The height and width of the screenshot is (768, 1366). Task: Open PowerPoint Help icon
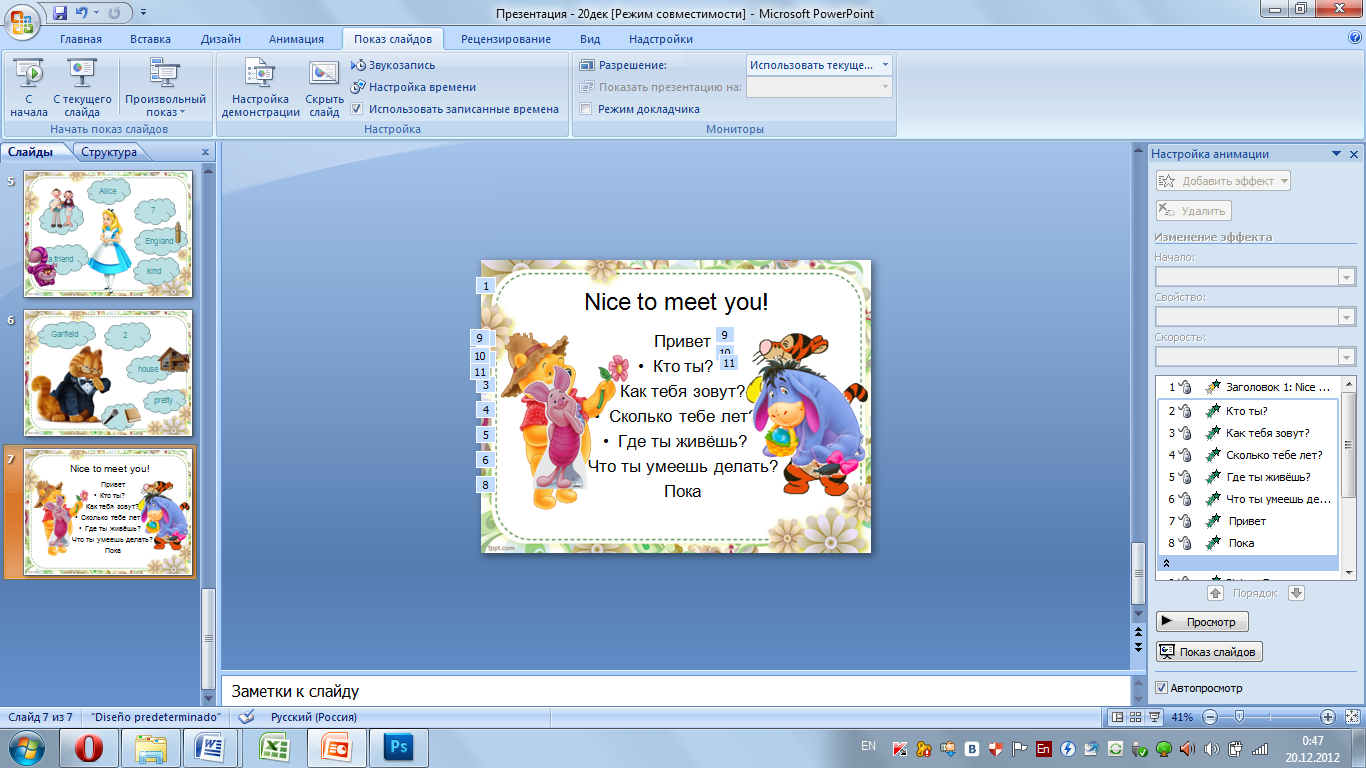(x=1354, y=38)
